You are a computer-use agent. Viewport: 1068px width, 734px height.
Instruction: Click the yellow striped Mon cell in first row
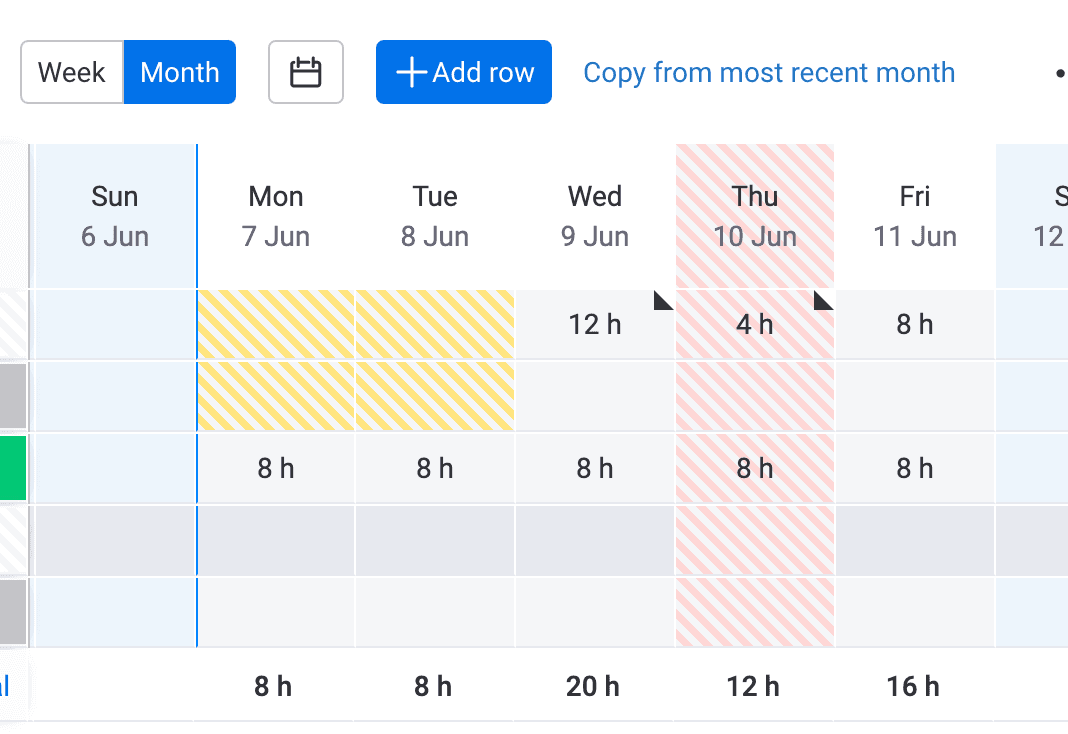point(276,325)
